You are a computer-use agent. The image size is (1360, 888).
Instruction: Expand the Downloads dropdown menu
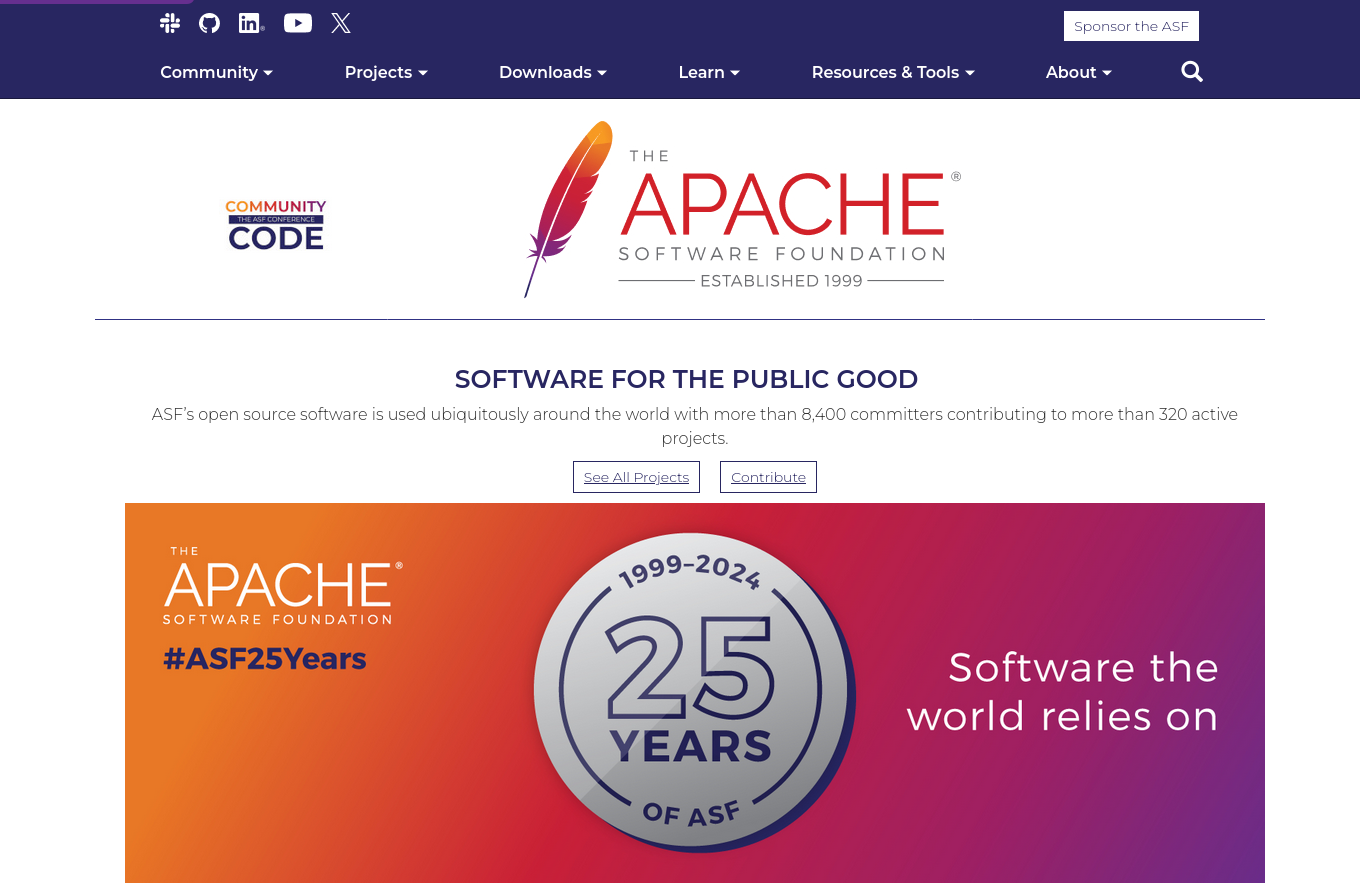553,72
